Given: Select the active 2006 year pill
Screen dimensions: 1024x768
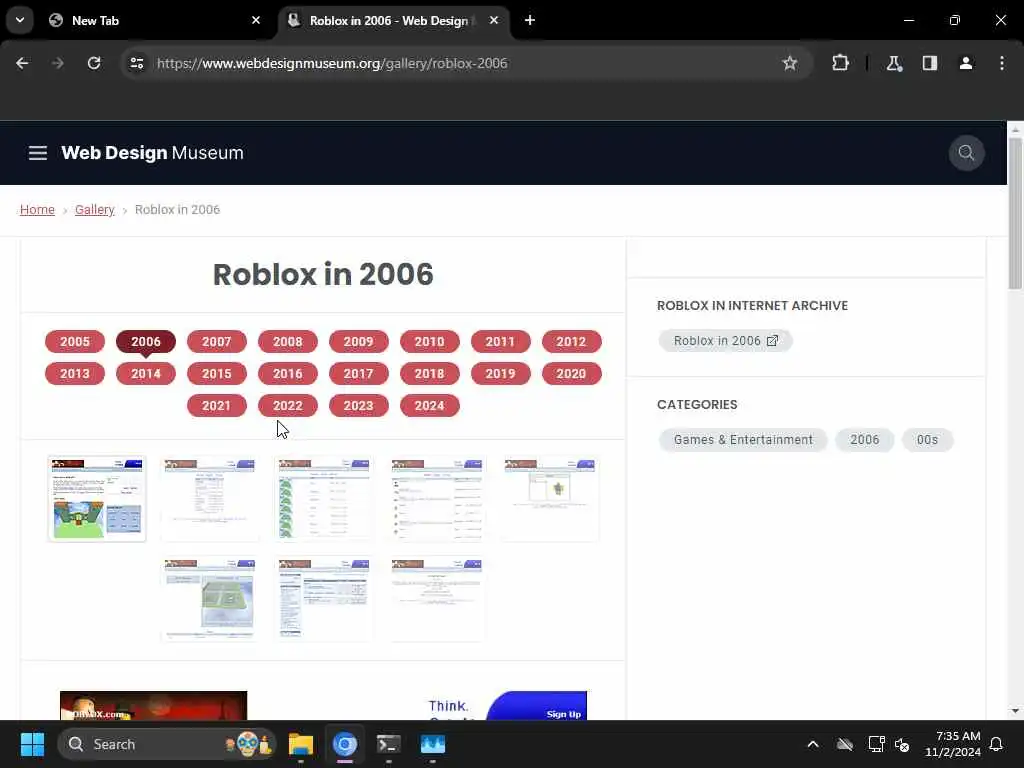Looking at the screenshot, I should point(146,342).
